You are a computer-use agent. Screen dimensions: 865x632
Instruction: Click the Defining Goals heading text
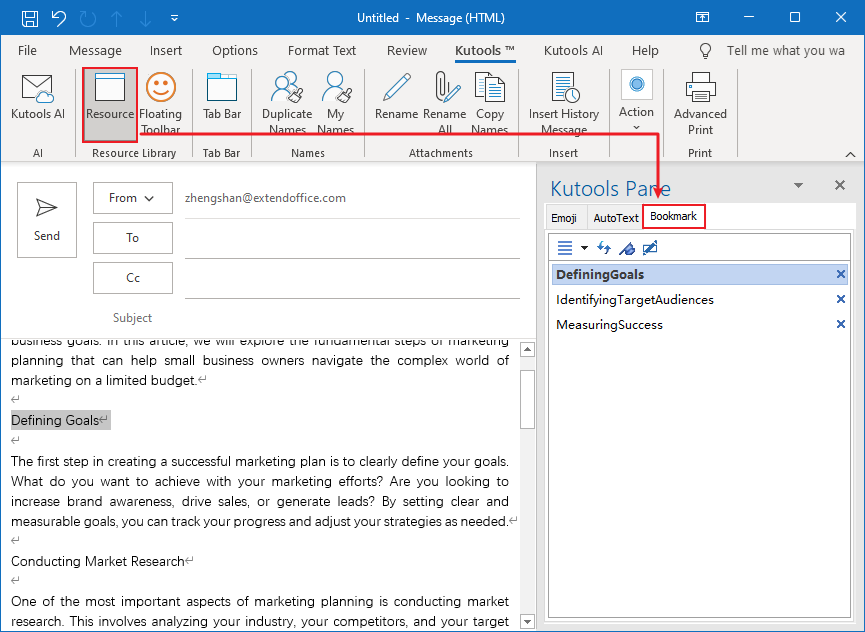point(55,420)
